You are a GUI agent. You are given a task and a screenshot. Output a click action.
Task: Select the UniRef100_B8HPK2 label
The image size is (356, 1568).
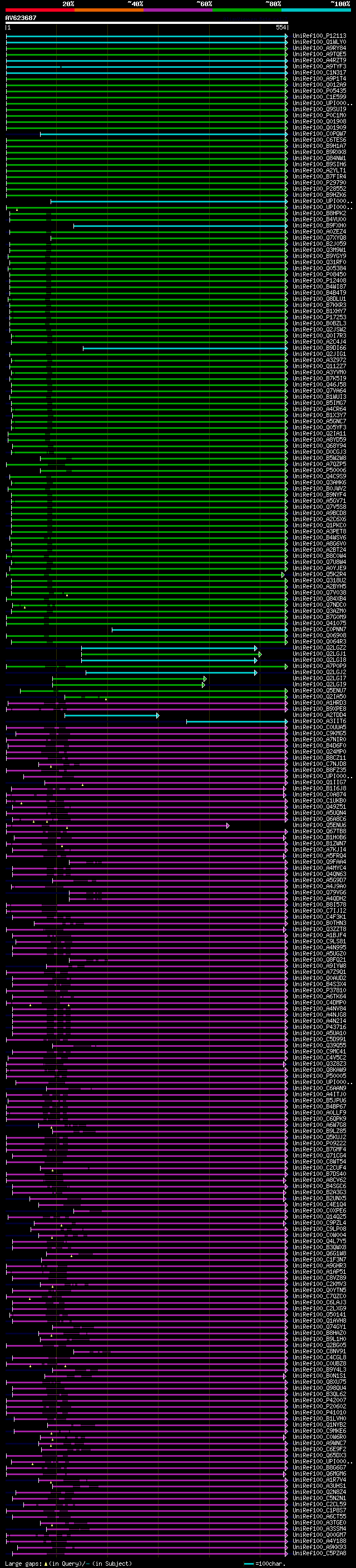click(319, 213)
